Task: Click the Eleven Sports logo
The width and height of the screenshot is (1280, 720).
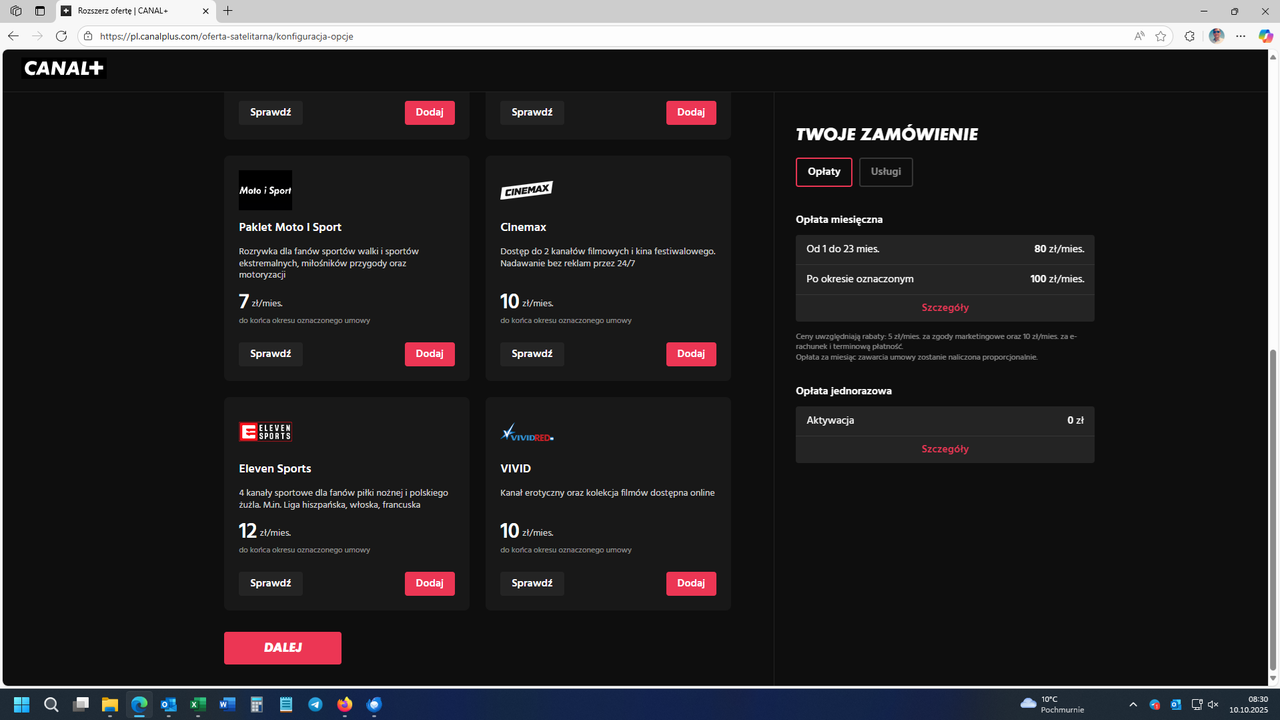Action: pyautogui.click(x=265, y=432)
